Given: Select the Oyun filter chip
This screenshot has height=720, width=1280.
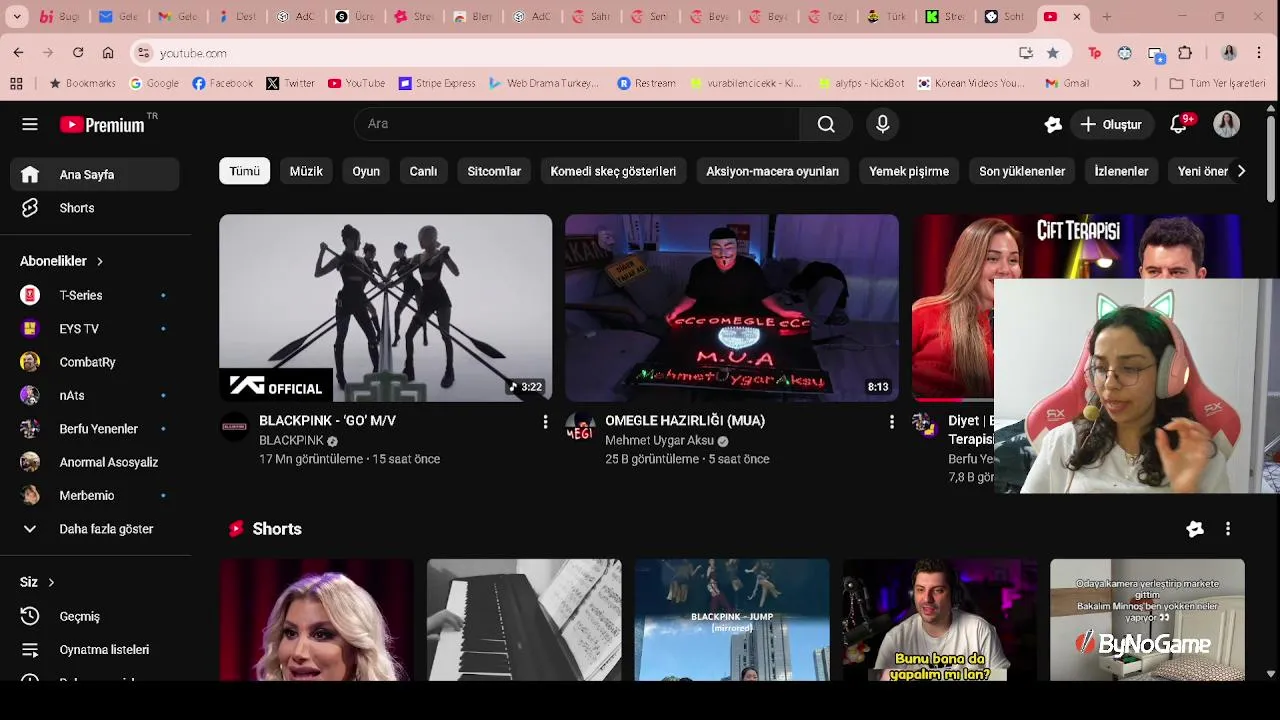Looking at the screenshot, I should 366,171.
